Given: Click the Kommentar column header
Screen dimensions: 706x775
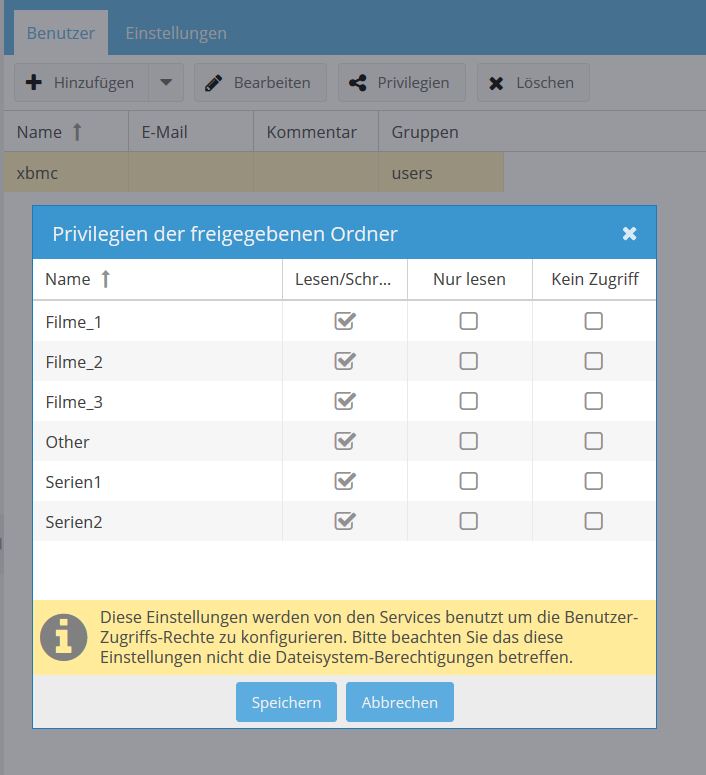Looking at the screenshot, I should pyautogui.click(x=316, y=132).
